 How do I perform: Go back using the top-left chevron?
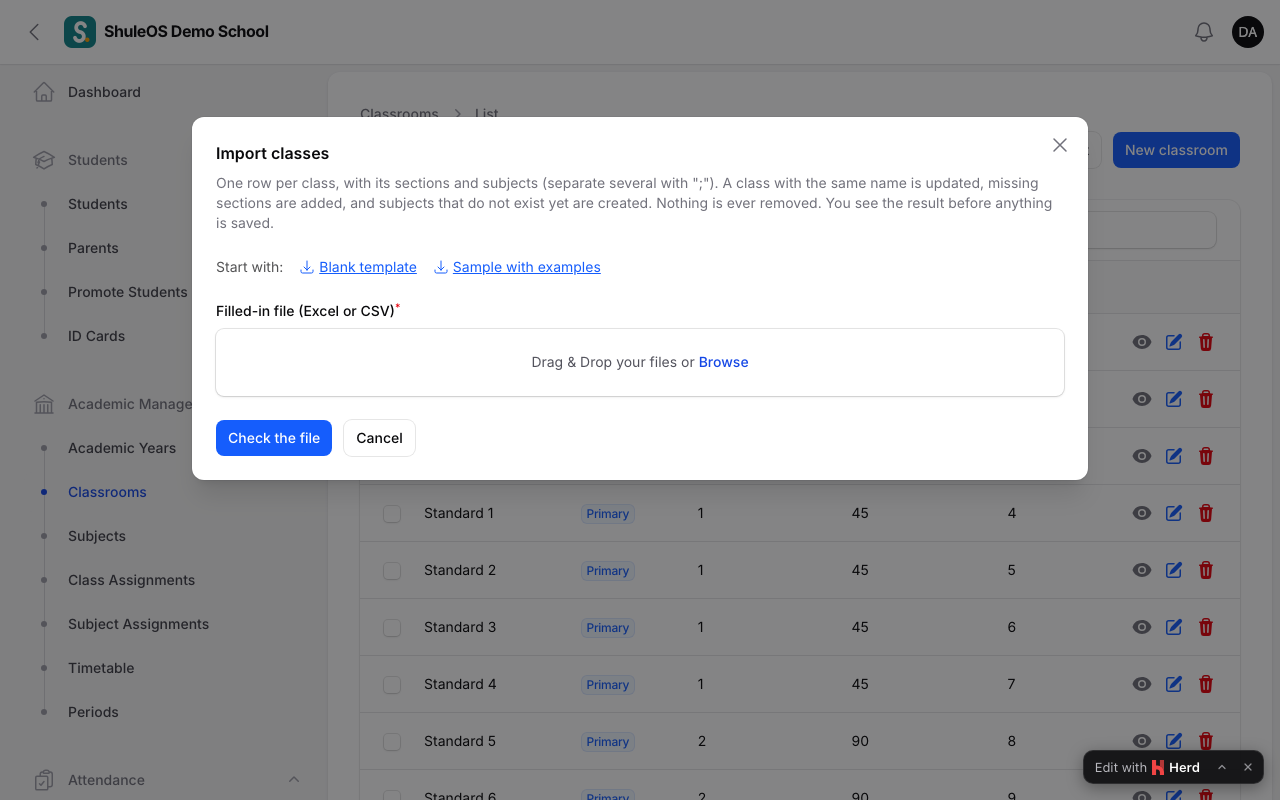[34, 32]
